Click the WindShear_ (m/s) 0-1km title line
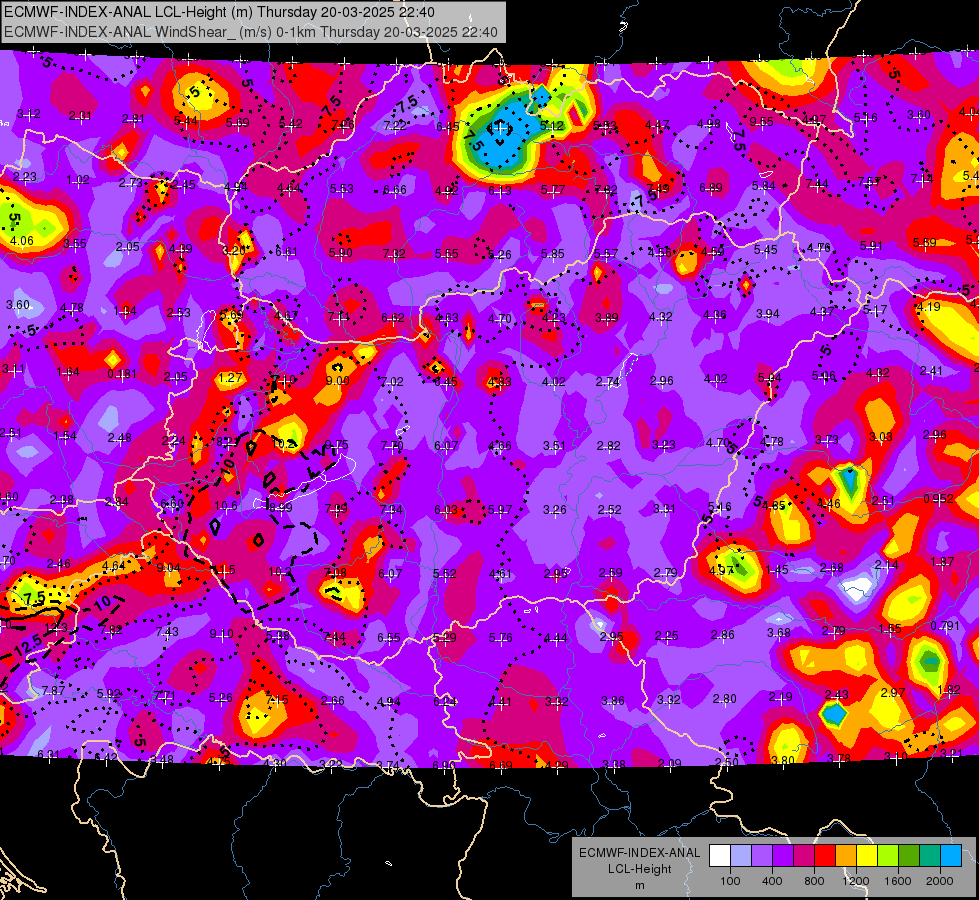The height and width of the screenshot is (900, 979). click(251, 32)
